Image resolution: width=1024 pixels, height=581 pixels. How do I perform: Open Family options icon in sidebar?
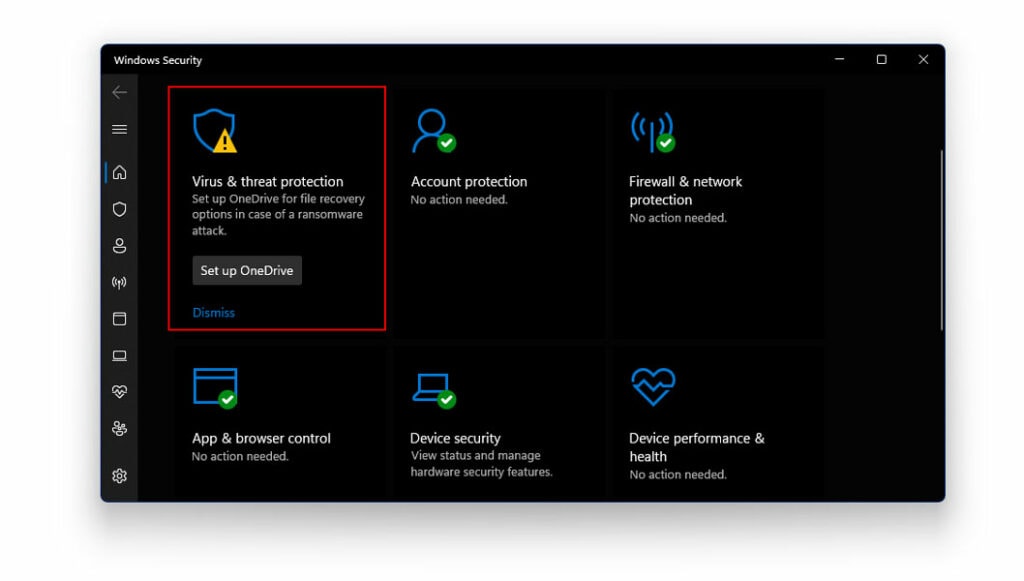(x=120, y=428)
